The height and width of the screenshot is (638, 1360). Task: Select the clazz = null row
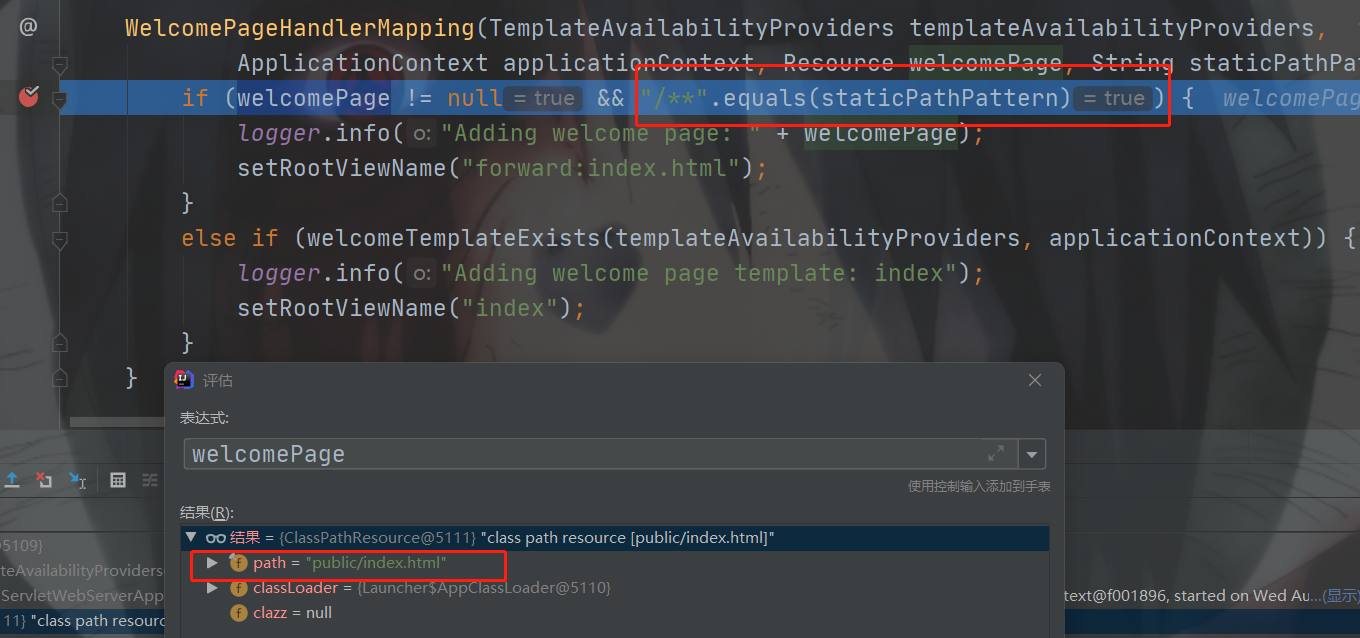[x=615, y=612]
